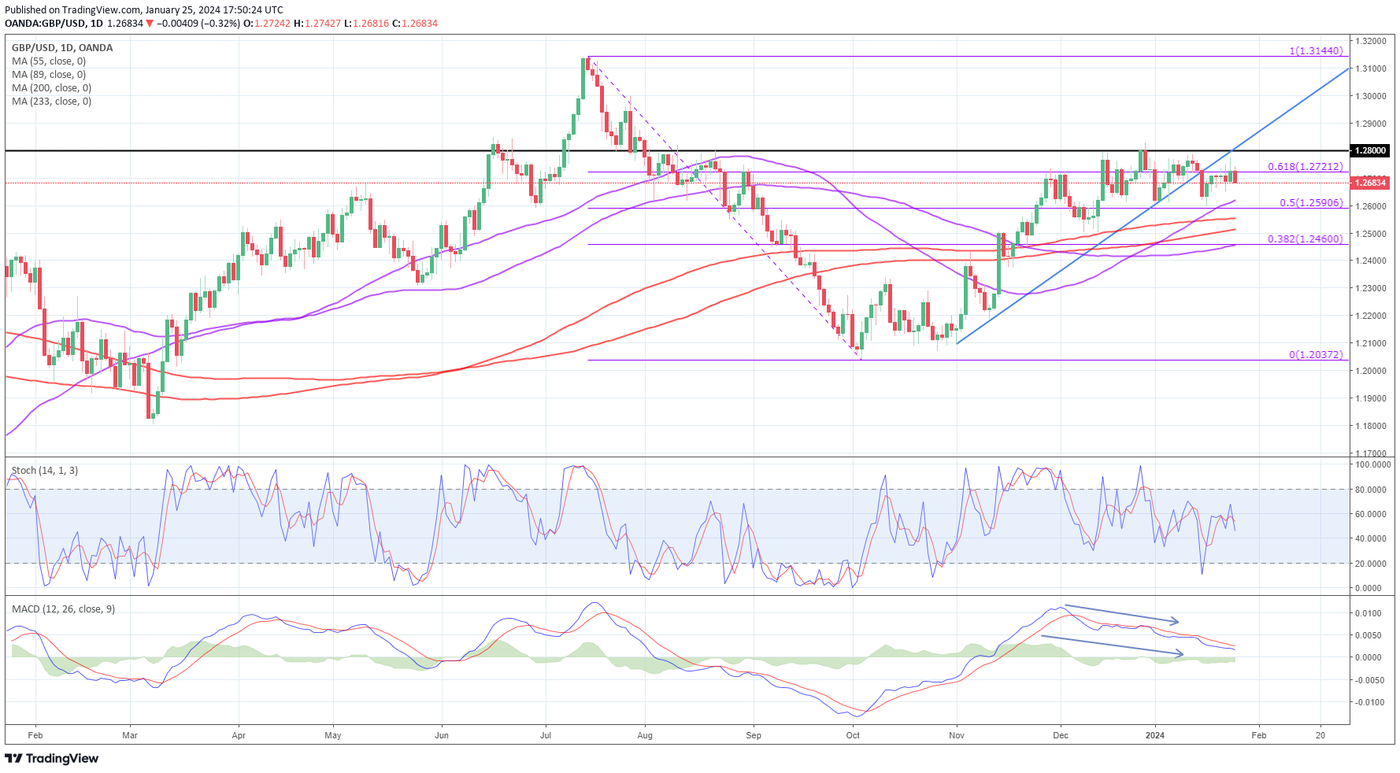
Task: Click the black 1.28000 price axis label
Action: click(1369, 151)
